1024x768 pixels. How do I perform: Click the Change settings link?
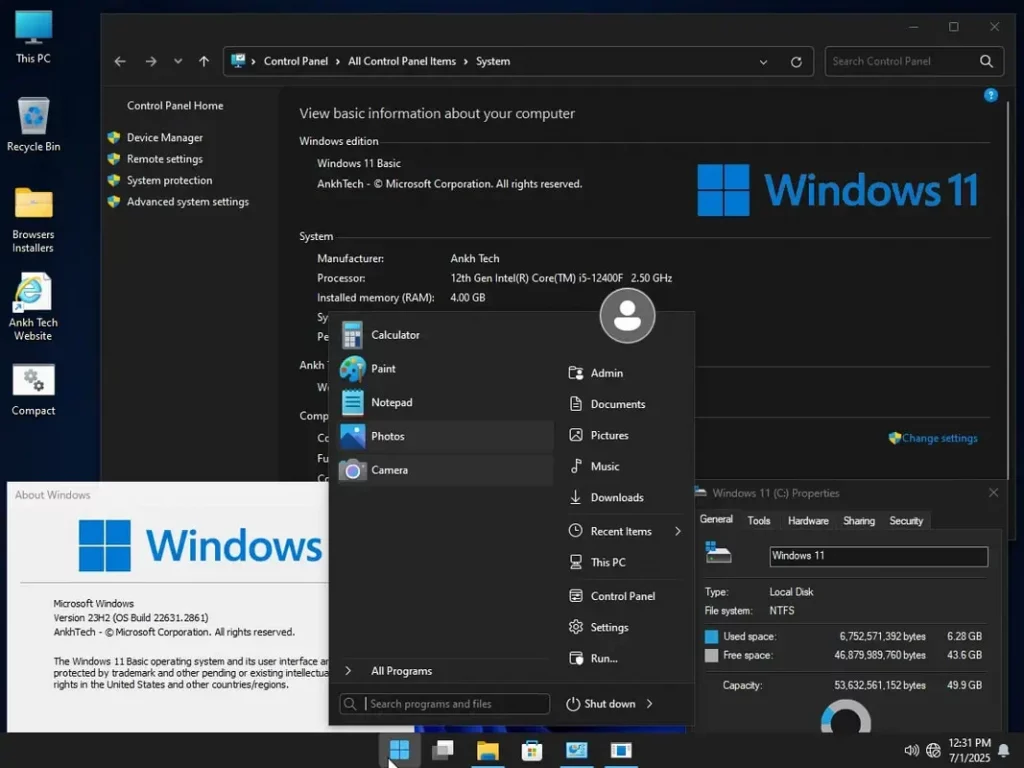(939, 438)
